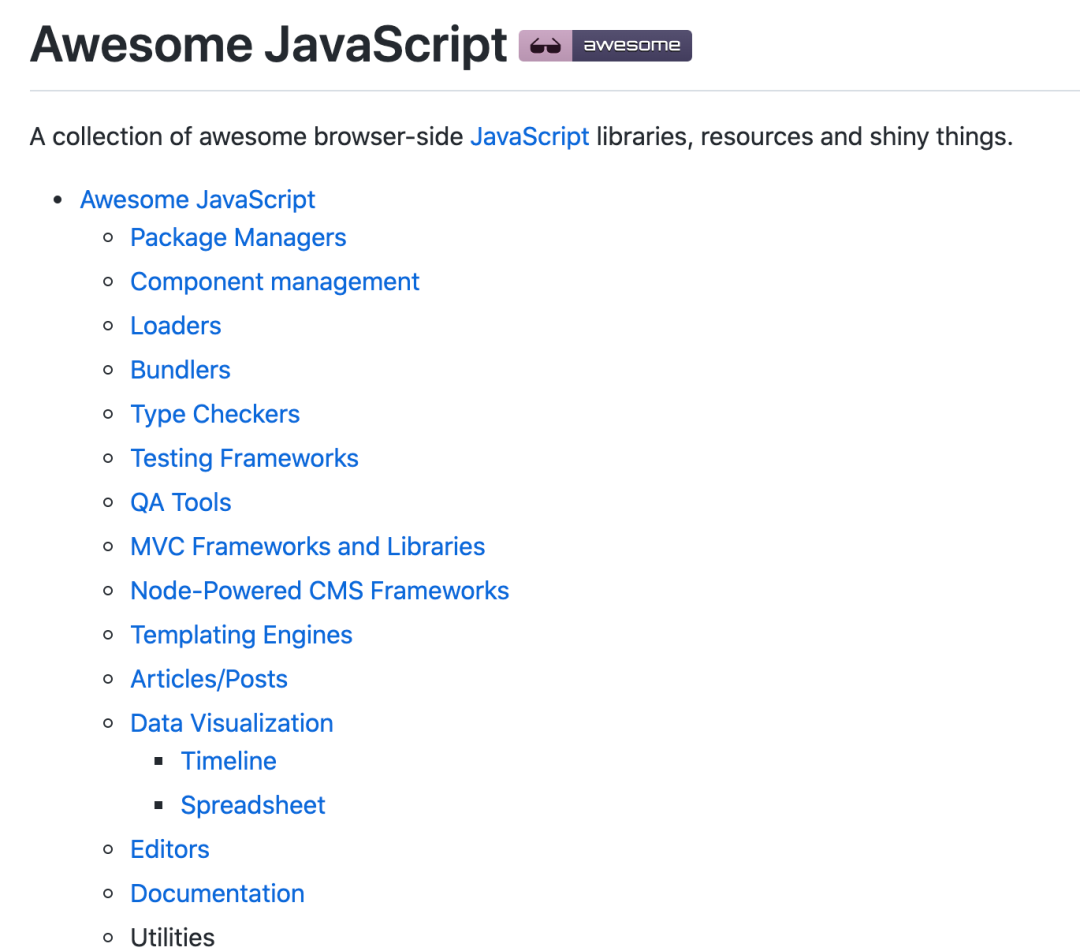Go to the Editors section
The image size is (1080, 951).
[x=170, y=849]
